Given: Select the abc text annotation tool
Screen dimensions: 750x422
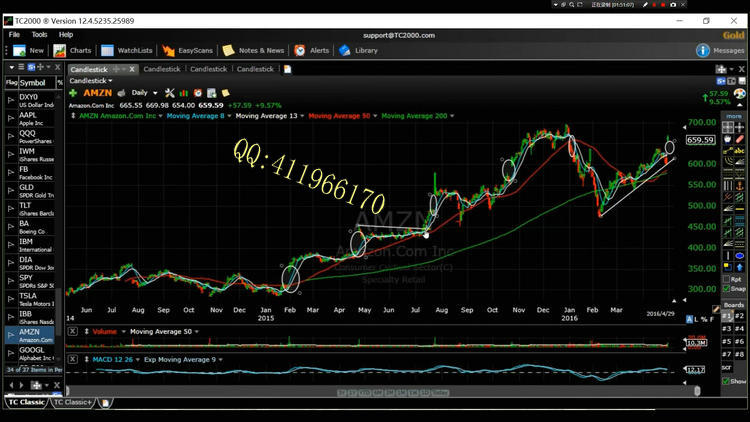Looking at the screenshot, I should (x=739, y=151).
